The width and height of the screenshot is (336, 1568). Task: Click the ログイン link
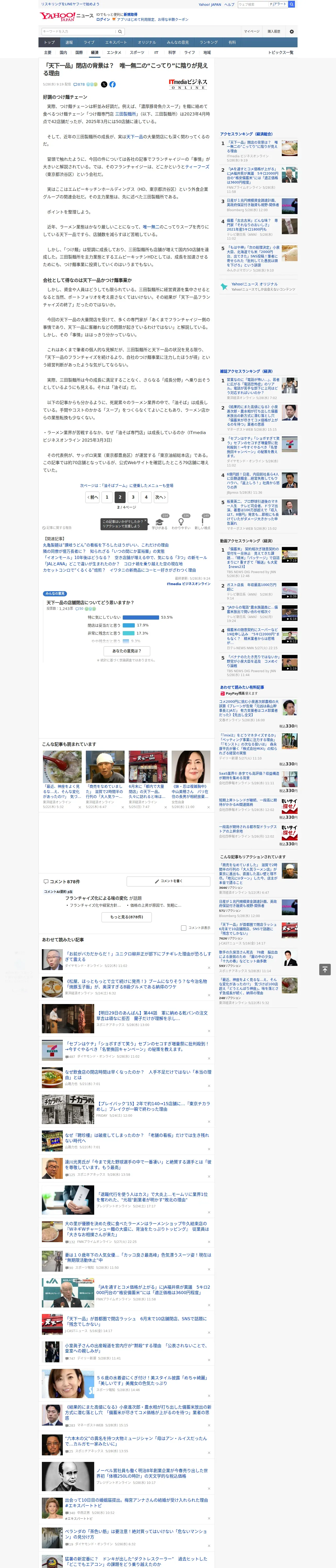click(103, 20)
